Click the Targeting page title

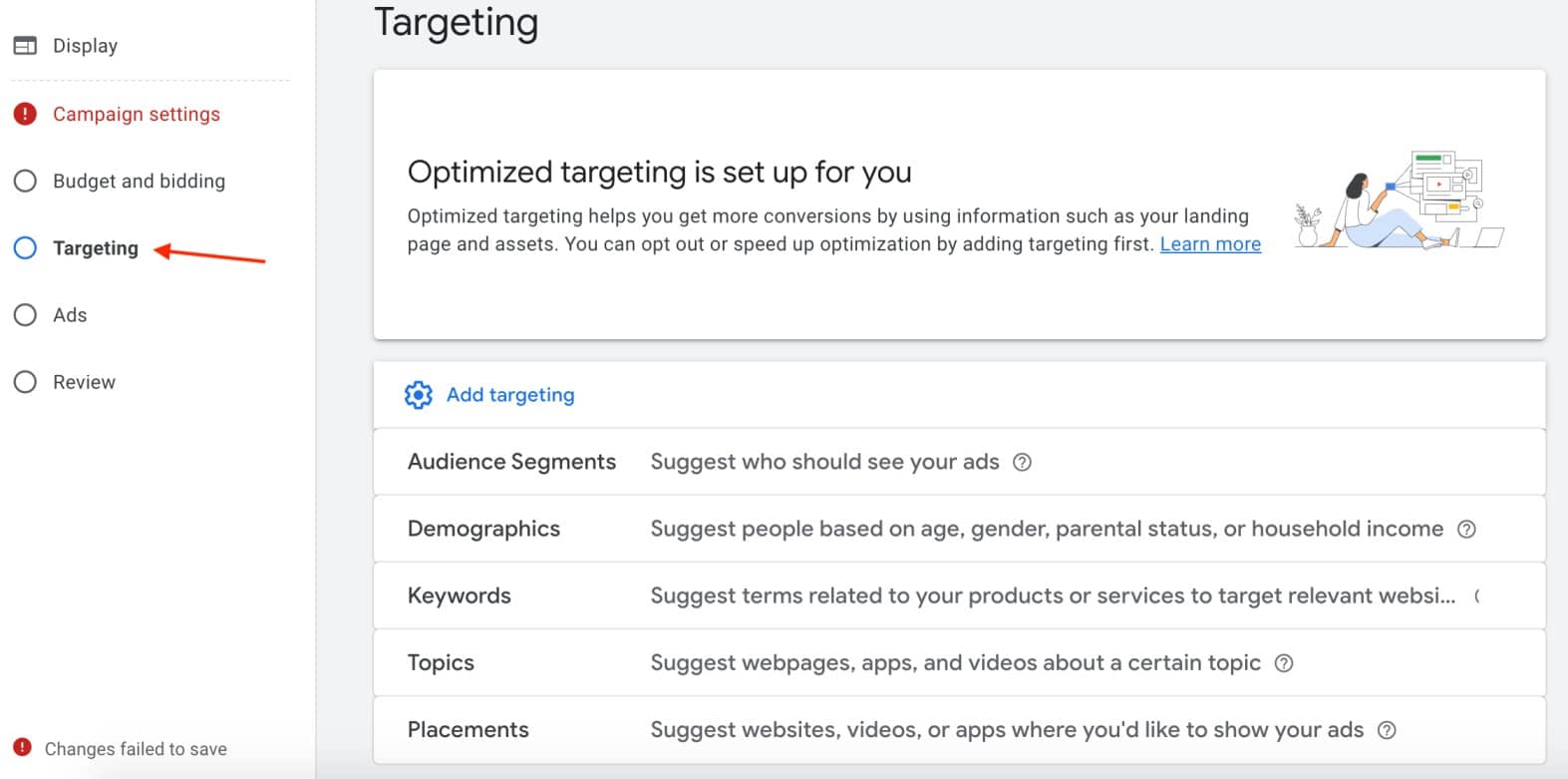(x=457, y=22)
